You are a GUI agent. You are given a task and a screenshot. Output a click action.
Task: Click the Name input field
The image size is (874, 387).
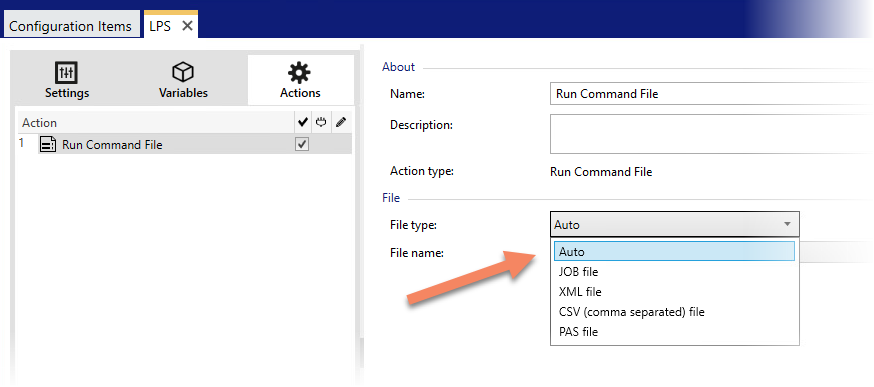point(711,94)
